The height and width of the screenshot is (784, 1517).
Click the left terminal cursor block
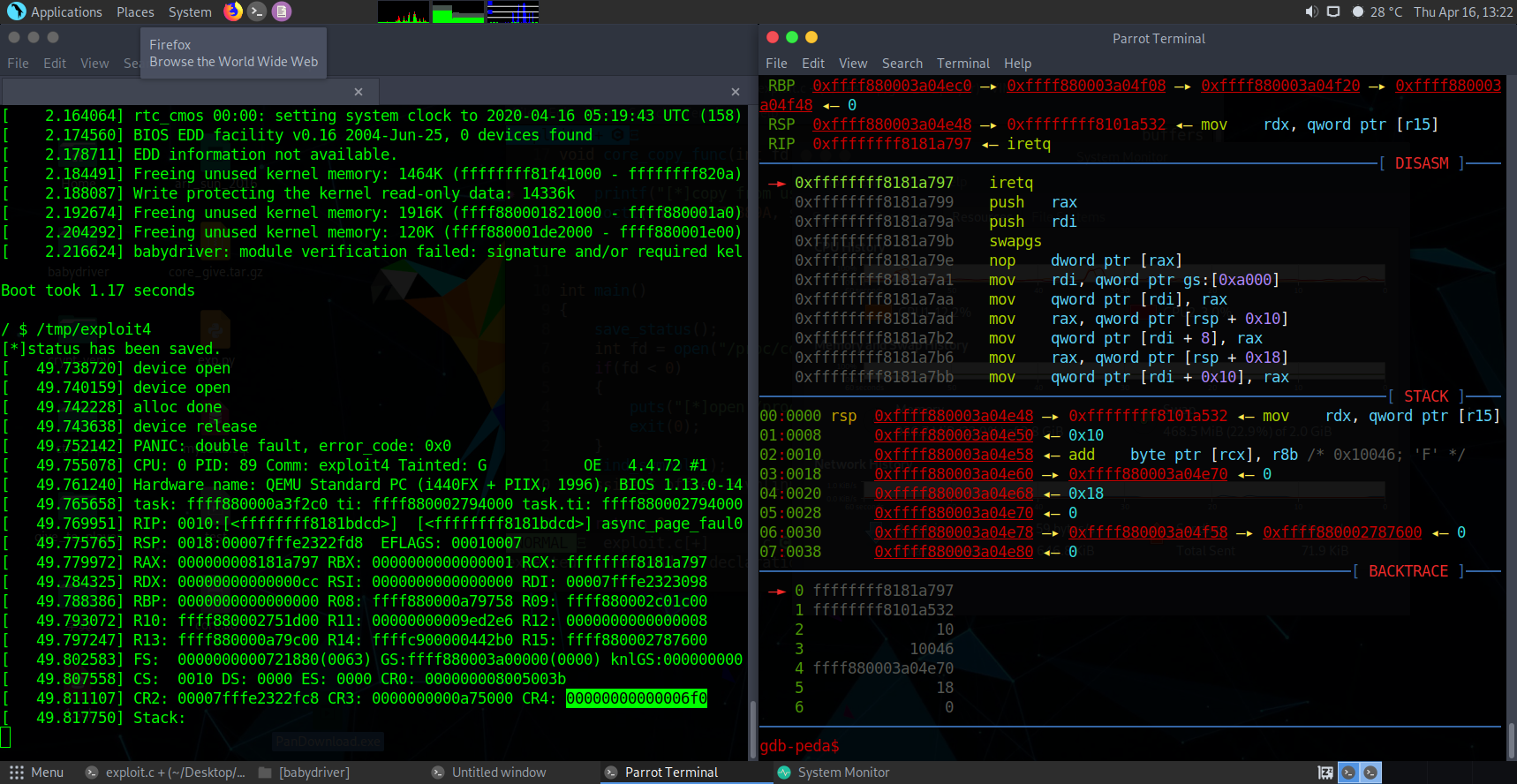point(5,737)
